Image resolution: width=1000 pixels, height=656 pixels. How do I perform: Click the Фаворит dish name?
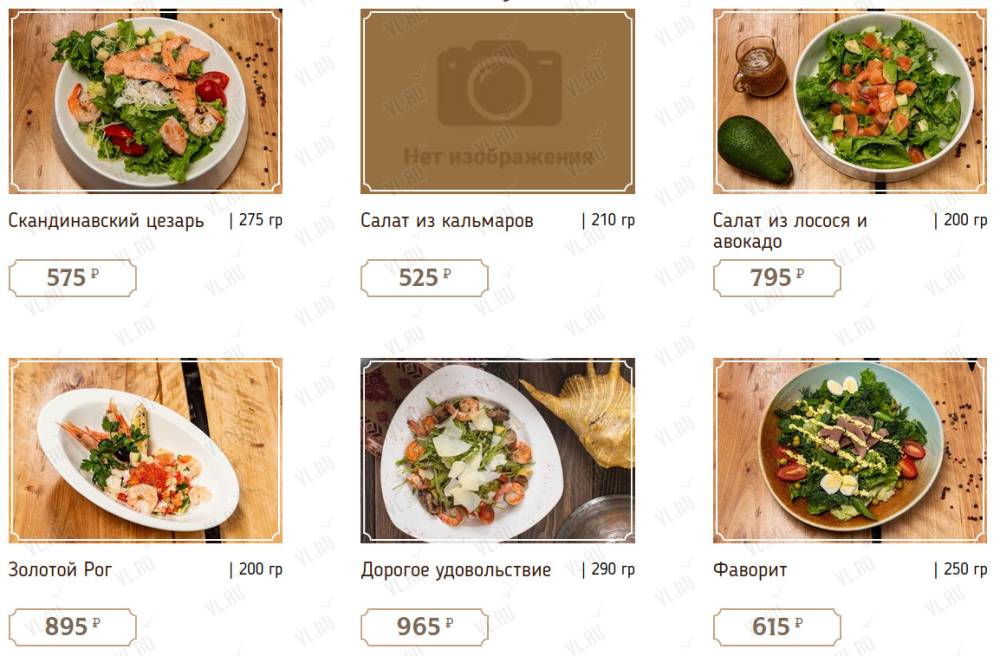coord(749,569)
